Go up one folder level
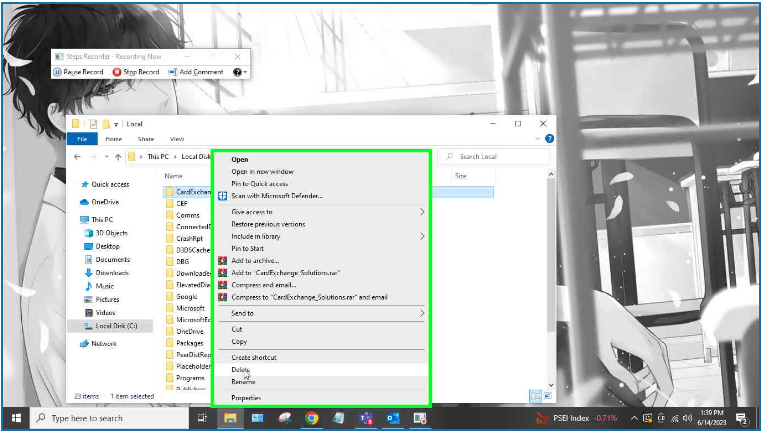The image size is (762, 433). (118, 156)
